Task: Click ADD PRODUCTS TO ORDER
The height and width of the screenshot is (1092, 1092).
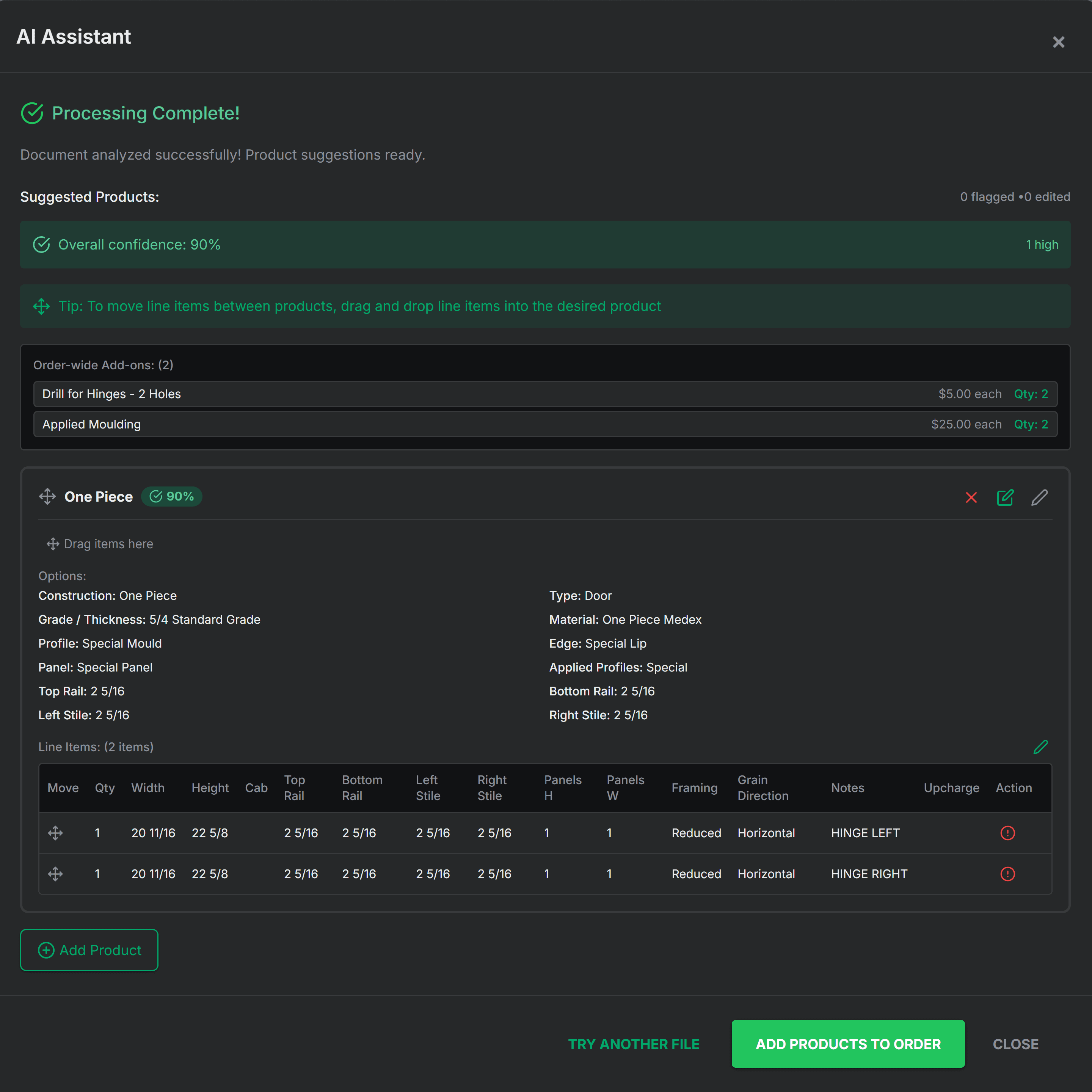Action: (x=848, y=1044)
